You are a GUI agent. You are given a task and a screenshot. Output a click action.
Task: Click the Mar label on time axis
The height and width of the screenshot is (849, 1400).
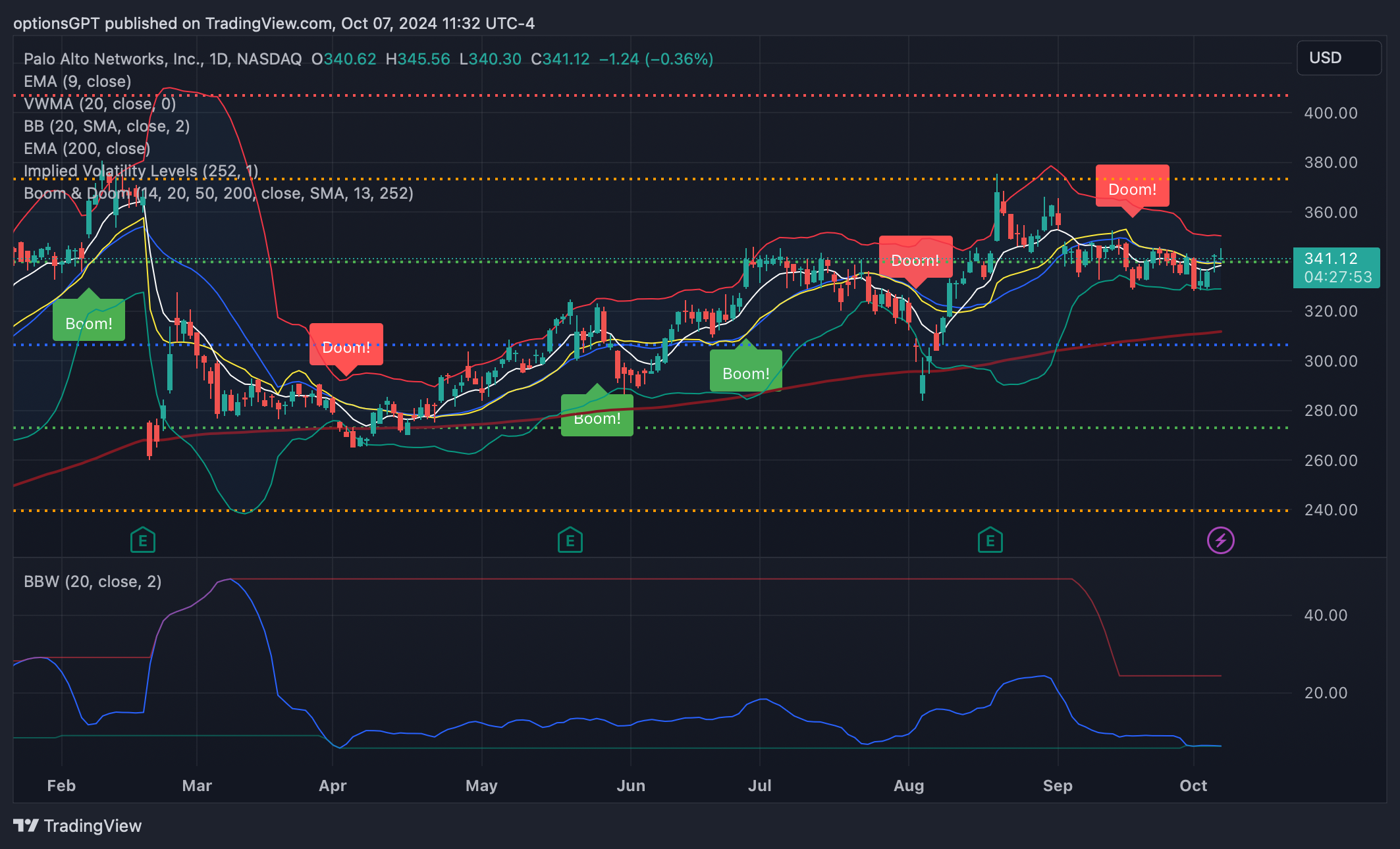(197, 786)
